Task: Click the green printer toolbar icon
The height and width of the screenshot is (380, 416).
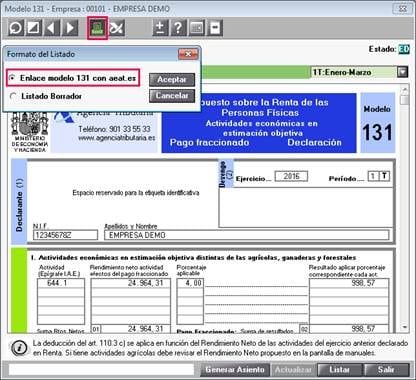Action: (x=97, y=28)
